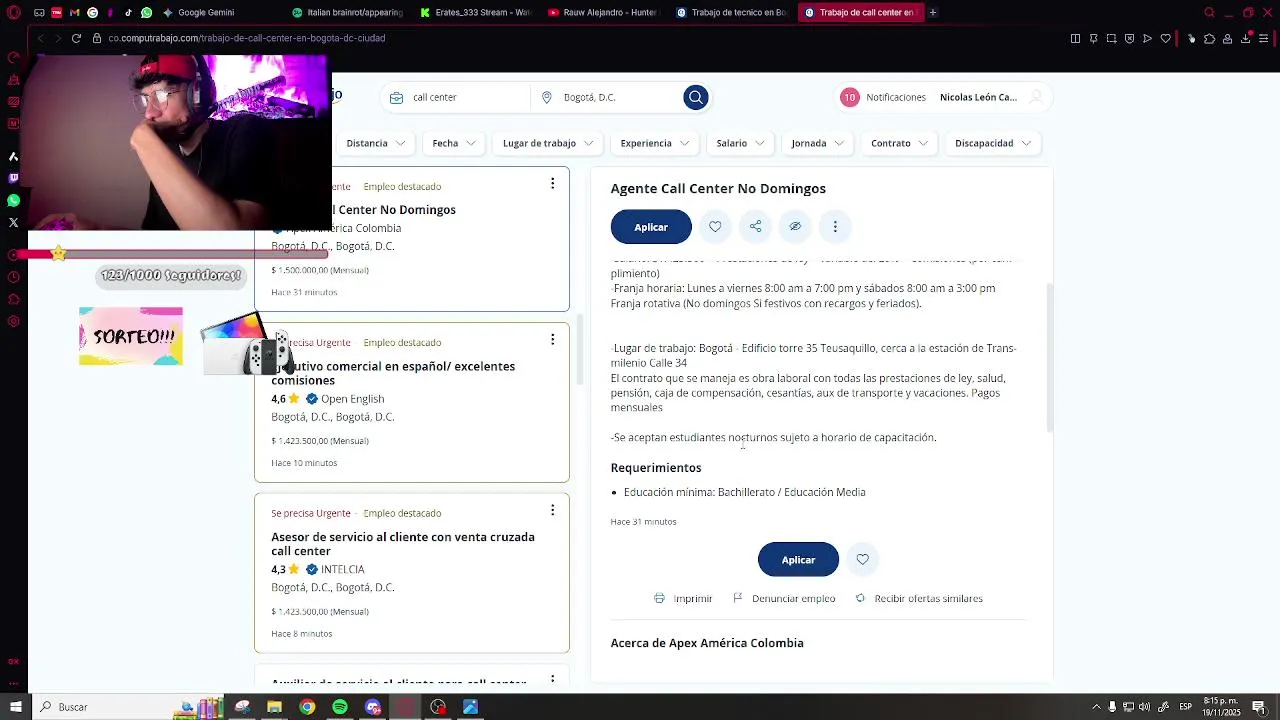Click browser address bar URL
Viewport: 1280px width, 720px height.
[x=247, y=38]
